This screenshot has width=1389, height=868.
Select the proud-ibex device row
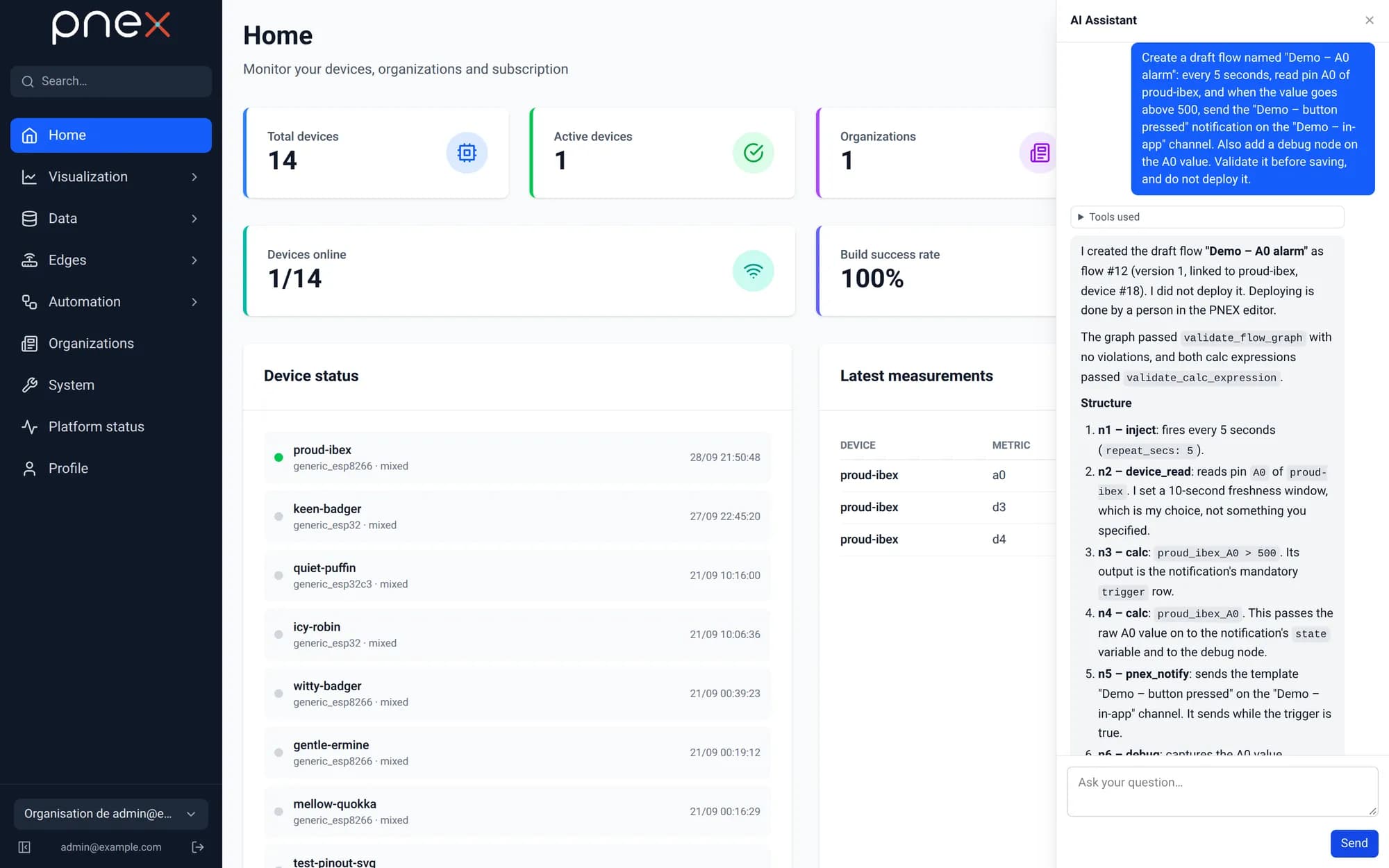click(517, 458)
